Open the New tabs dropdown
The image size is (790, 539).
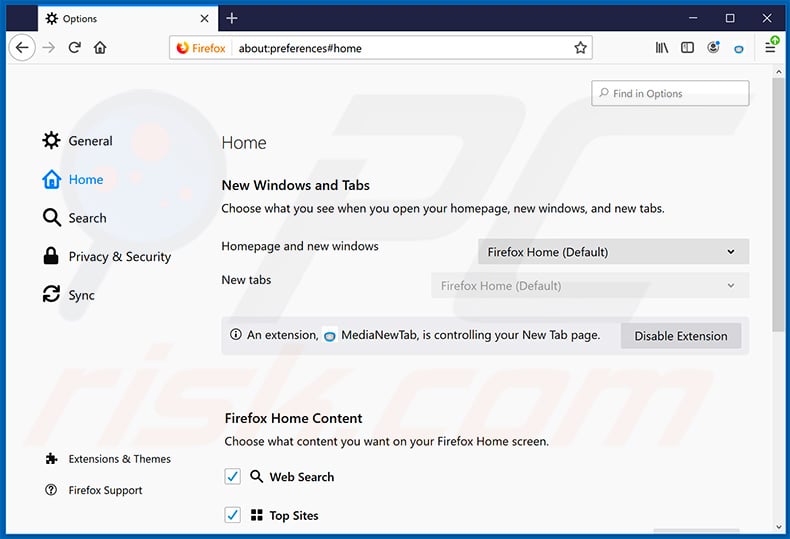(x=589, y=286)
